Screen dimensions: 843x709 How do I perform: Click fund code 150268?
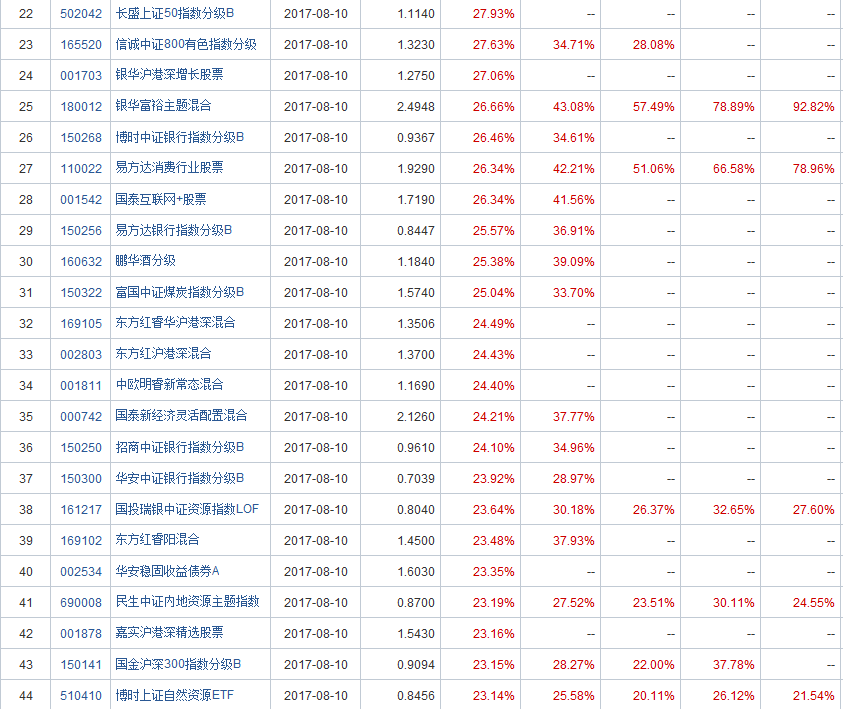click(x=81, y=137)
